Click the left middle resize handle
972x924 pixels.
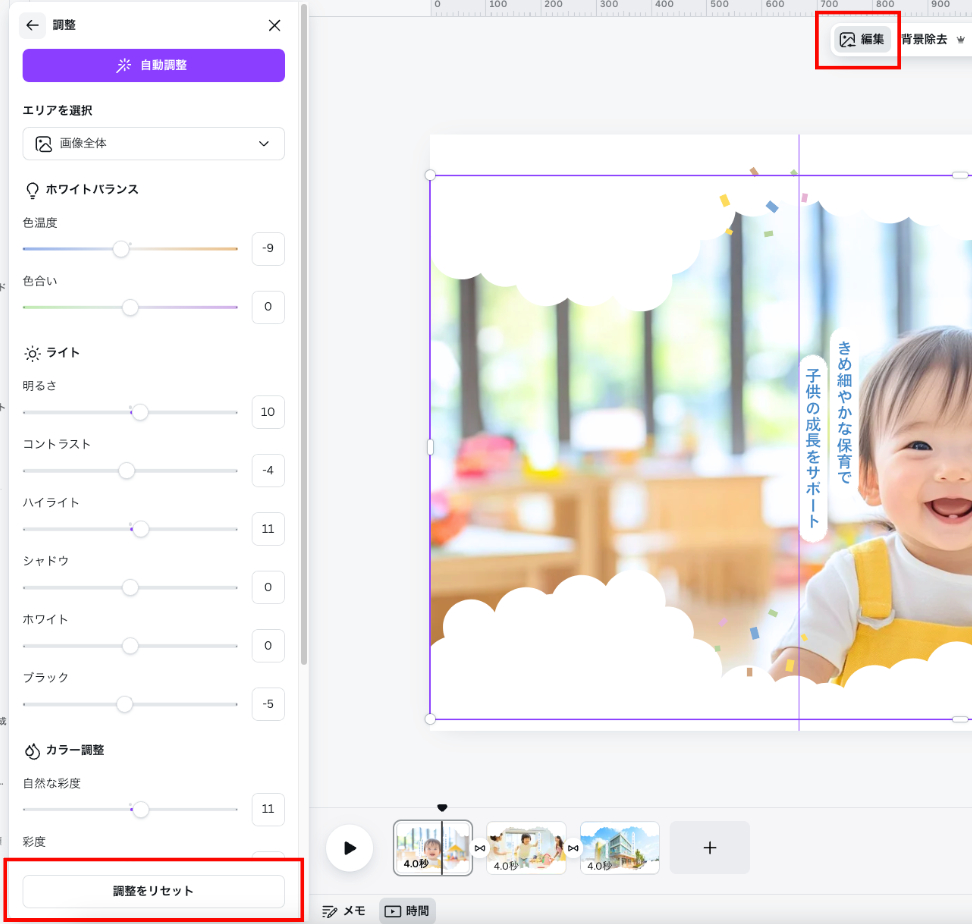click(x=430, y=447)
